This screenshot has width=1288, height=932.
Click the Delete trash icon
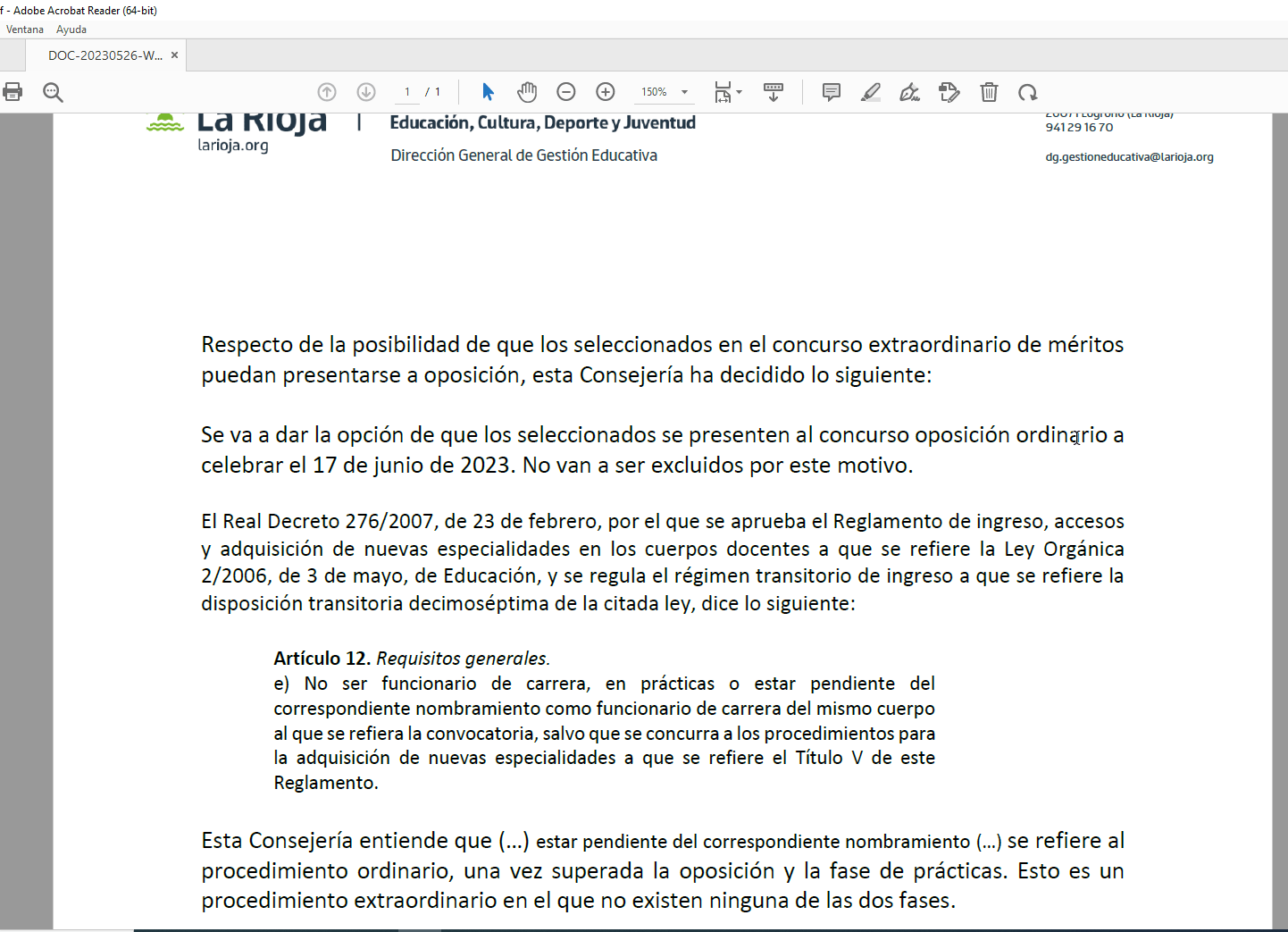[x=989, y=92]
